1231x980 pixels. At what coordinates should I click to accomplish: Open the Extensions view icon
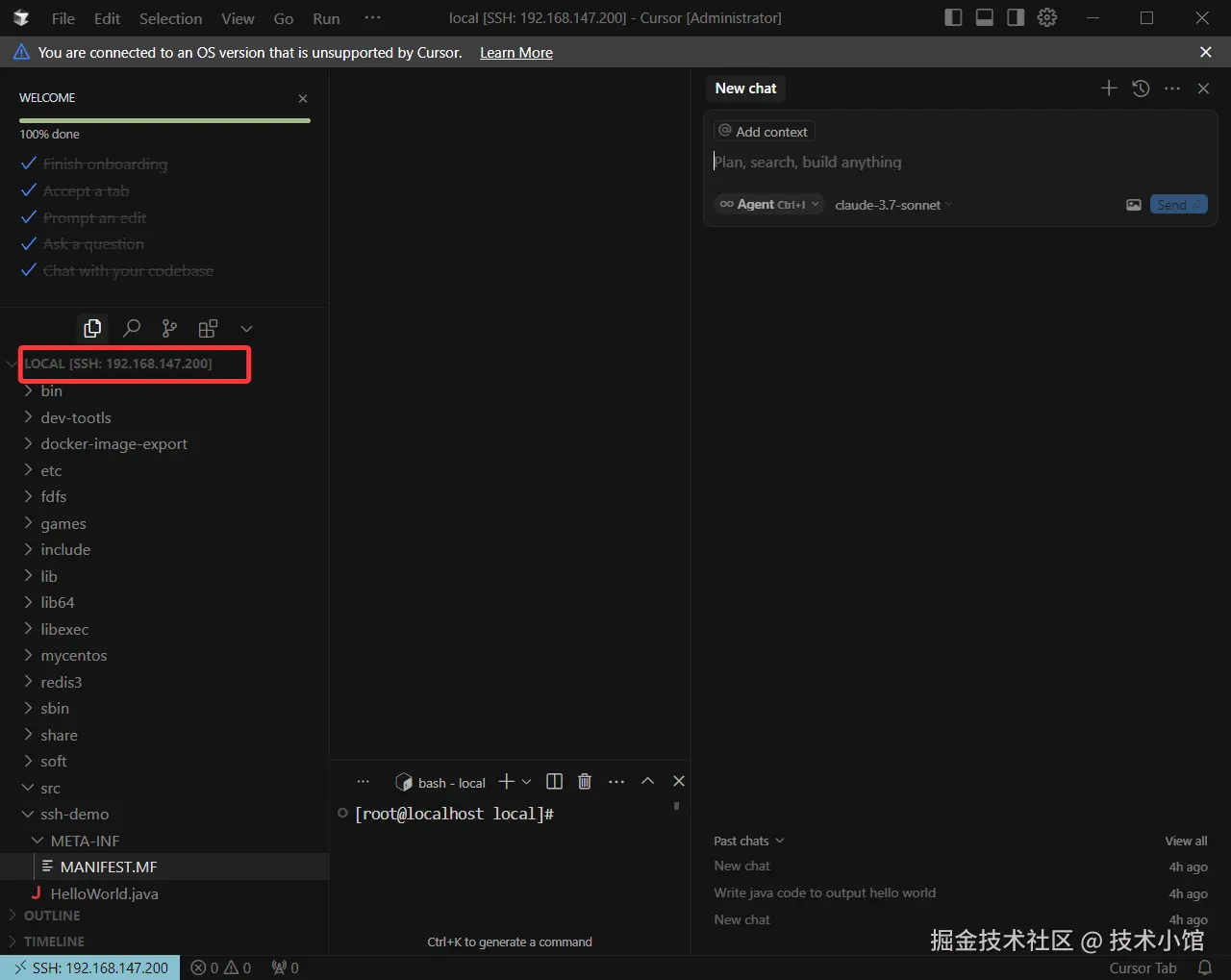[208, 329]
